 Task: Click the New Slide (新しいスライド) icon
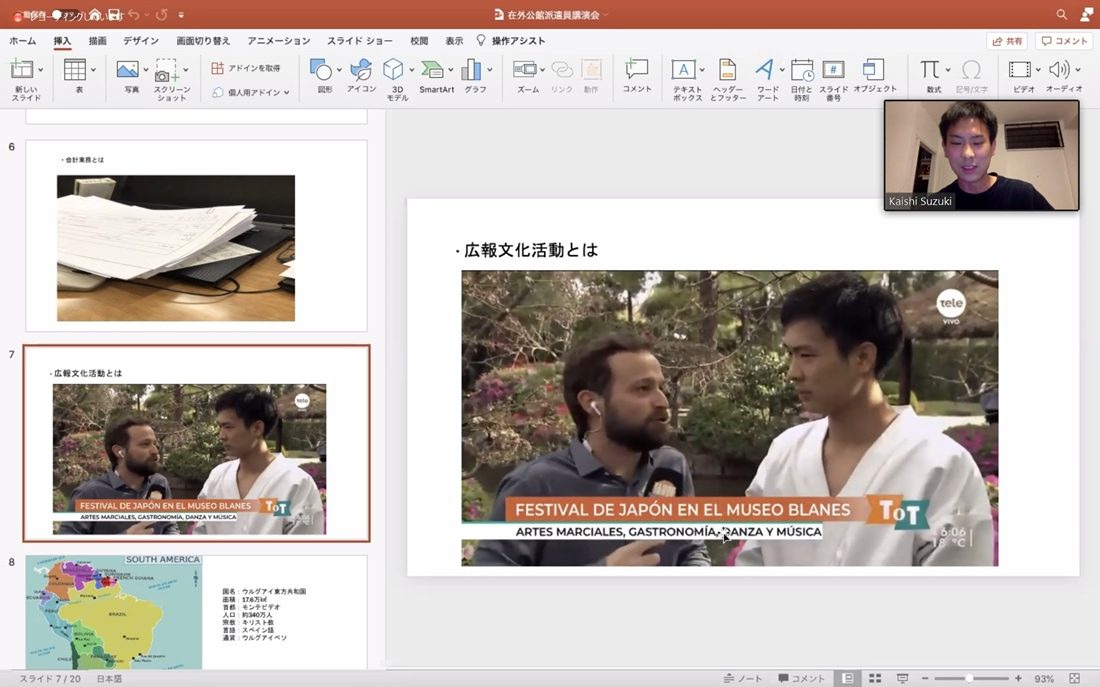pos(21,69)
